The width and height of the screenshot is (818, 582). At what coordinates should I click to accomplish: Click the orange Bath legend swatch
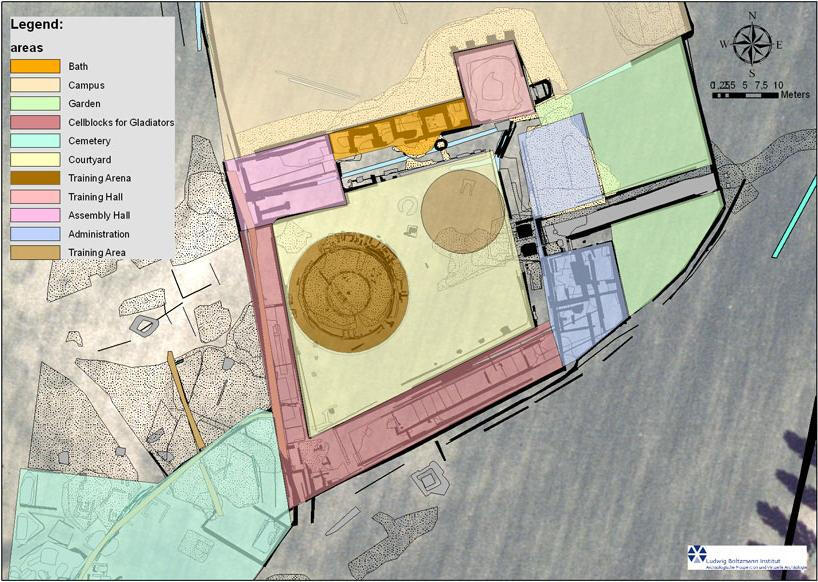point(36,67)
